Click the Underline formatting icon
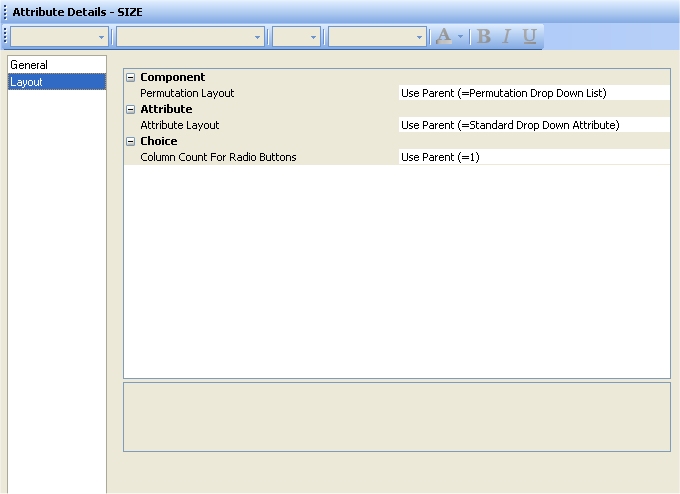This screenshot has width=680, height=494. (529, 36)
